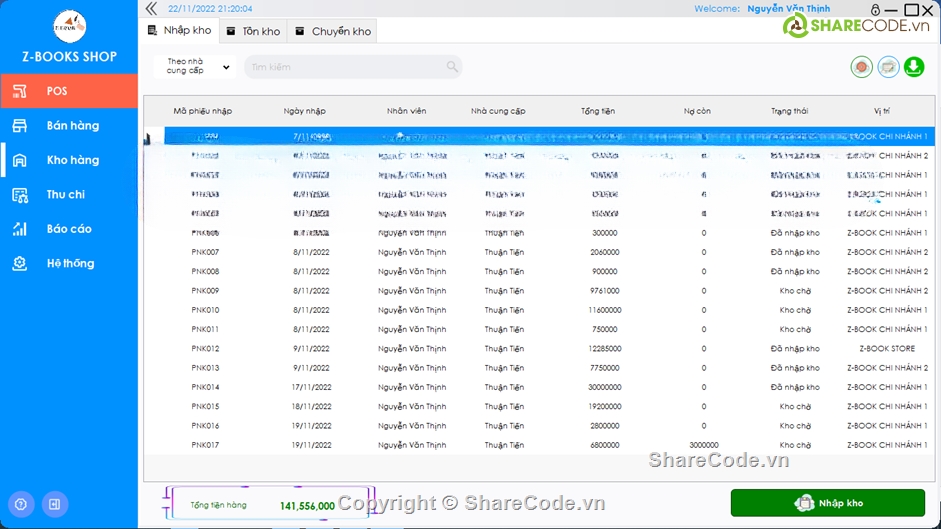Switch to the Chuyển kho tab
The image size is (941, 529).
click(332, 31)
